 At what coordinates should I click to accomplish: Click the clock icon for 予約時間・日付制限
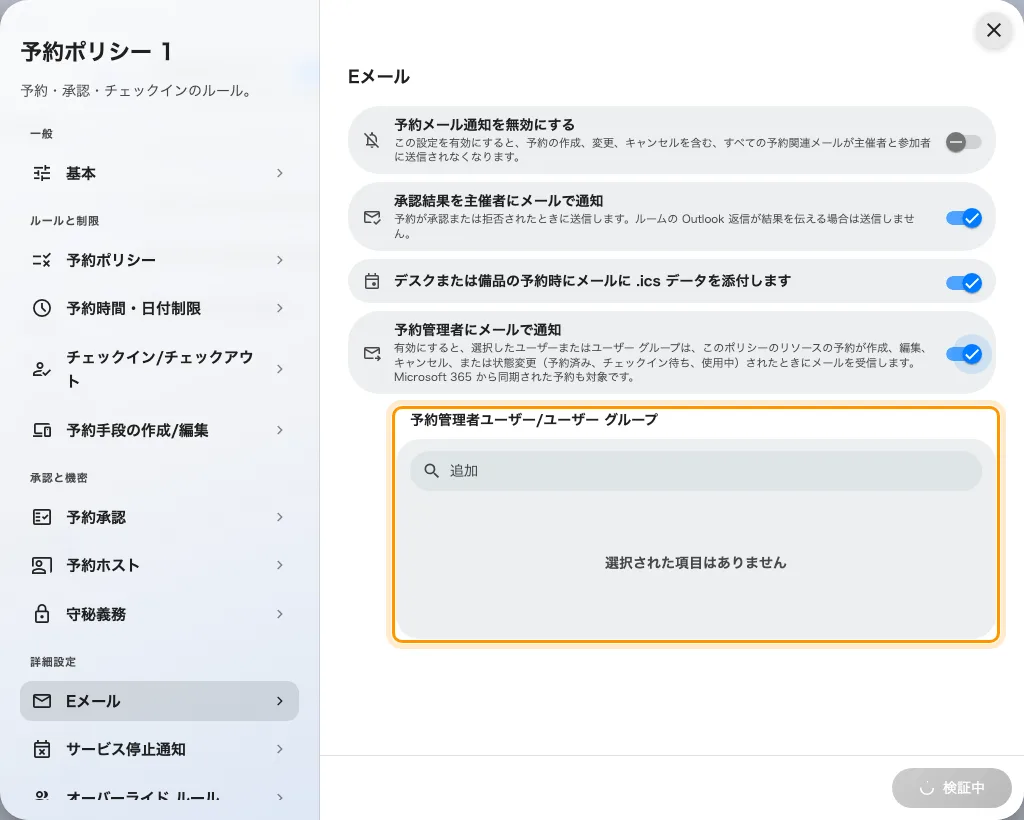point(42,308)
